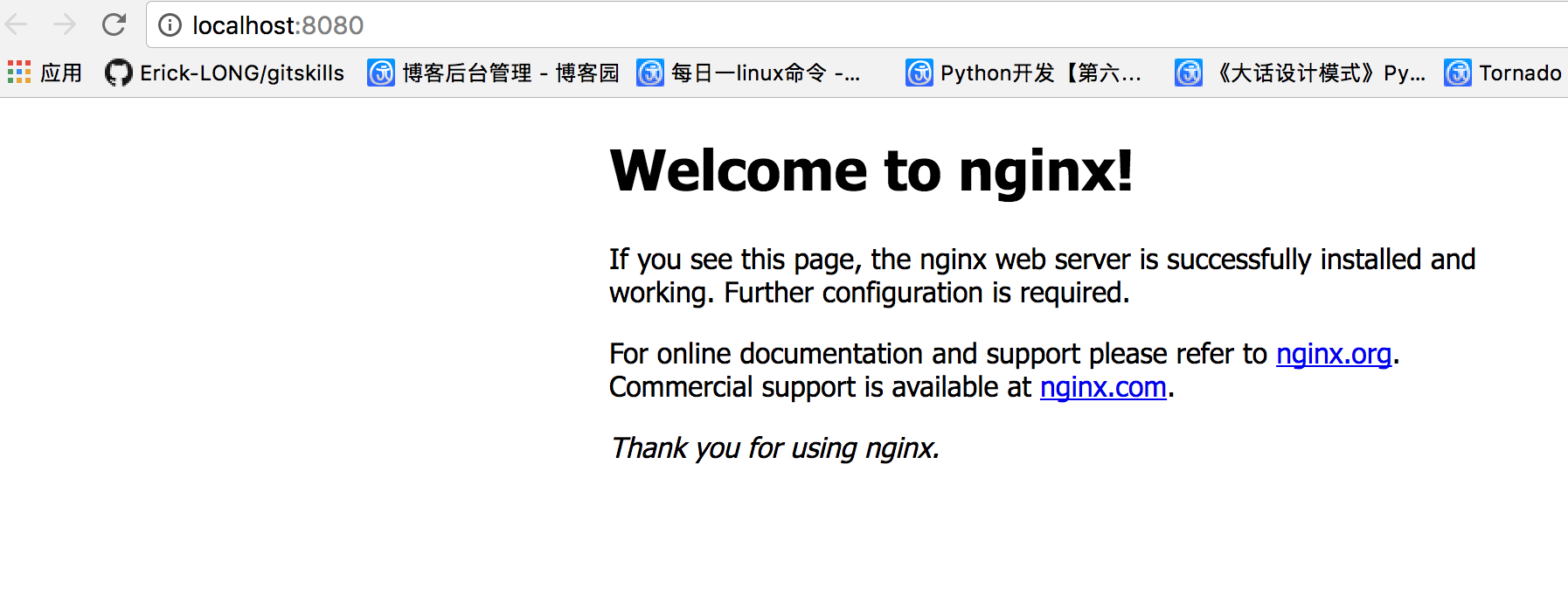Click 'If you see this page' paragraph

pyautogui.click(x=1042, y=276)
